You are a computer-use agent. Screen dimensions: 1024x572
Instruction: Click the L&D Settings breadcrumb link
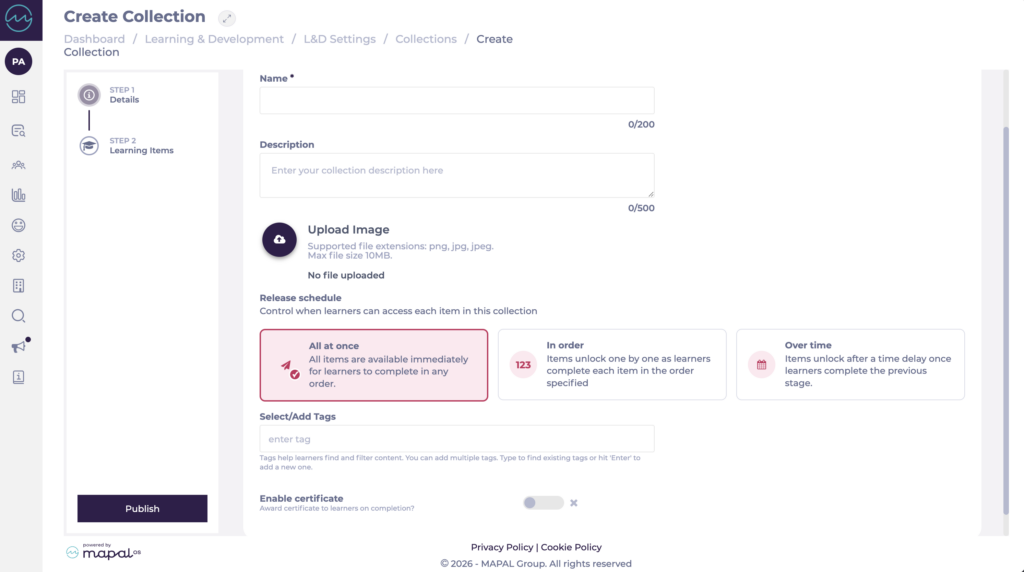click(340, 39)
